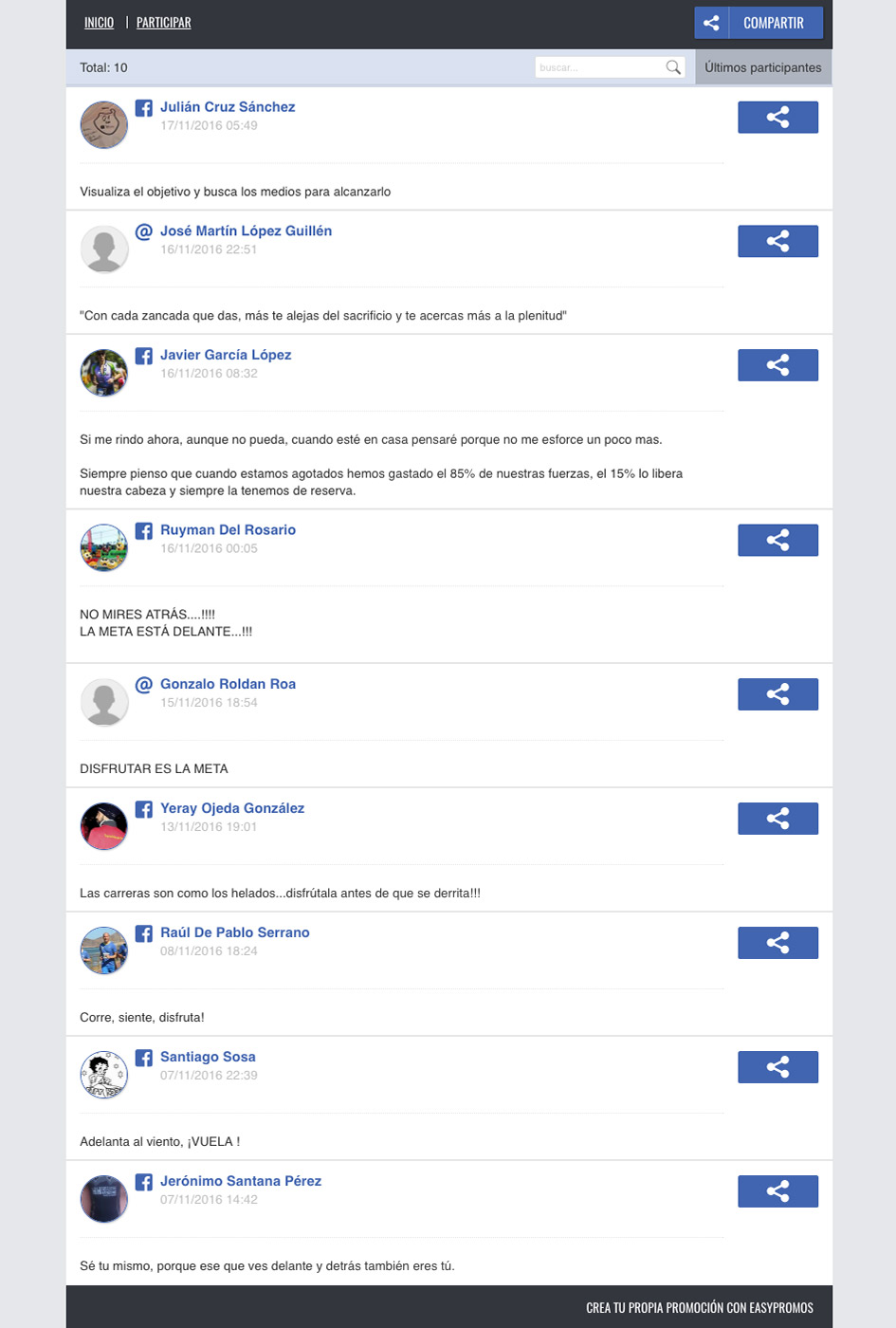Viewport: 896px width, 1328px height.
Task: Click Santiago Sosa's avatar thumbnail
Action: pos(103,1075)
